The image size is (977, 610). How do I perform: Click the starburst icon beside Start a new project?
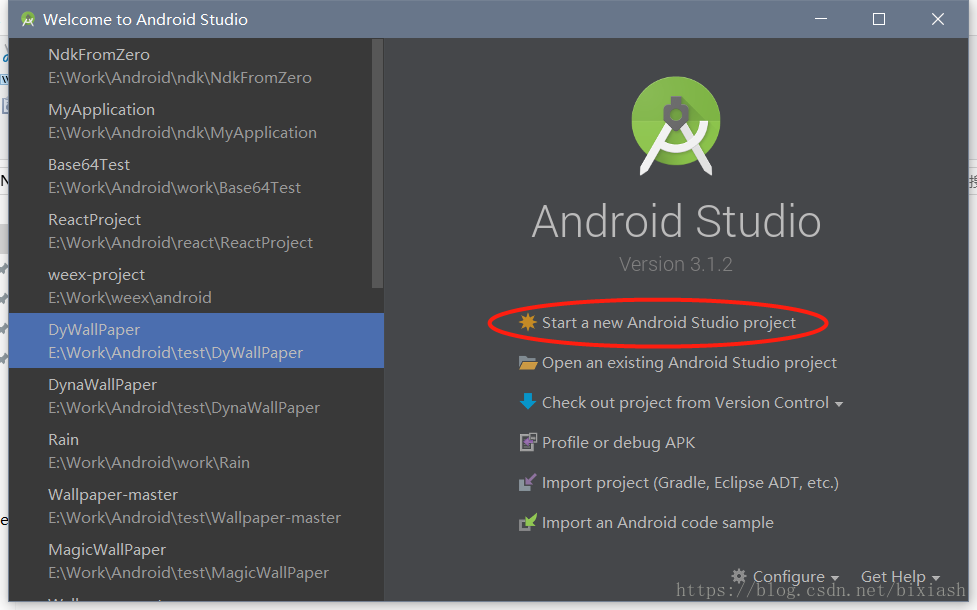528,322
